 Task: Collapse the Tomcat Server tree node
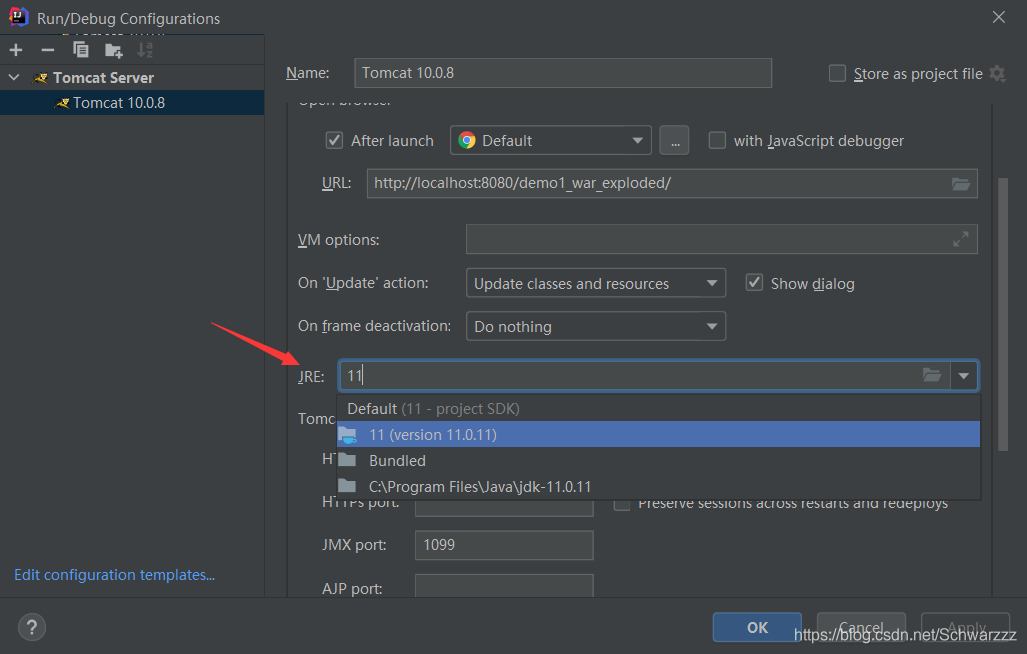click(14, 77)
